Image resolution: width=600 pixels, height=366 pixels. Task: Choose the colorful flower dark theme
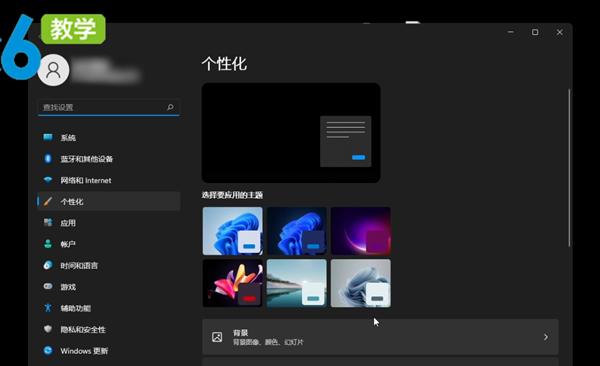[x=233, y=283]
